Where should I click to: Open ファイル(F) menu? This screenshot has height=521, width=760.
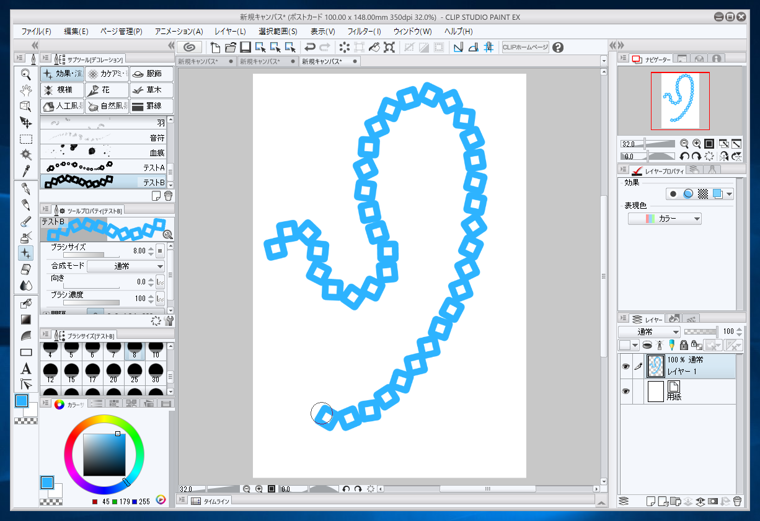coord(36,31)
